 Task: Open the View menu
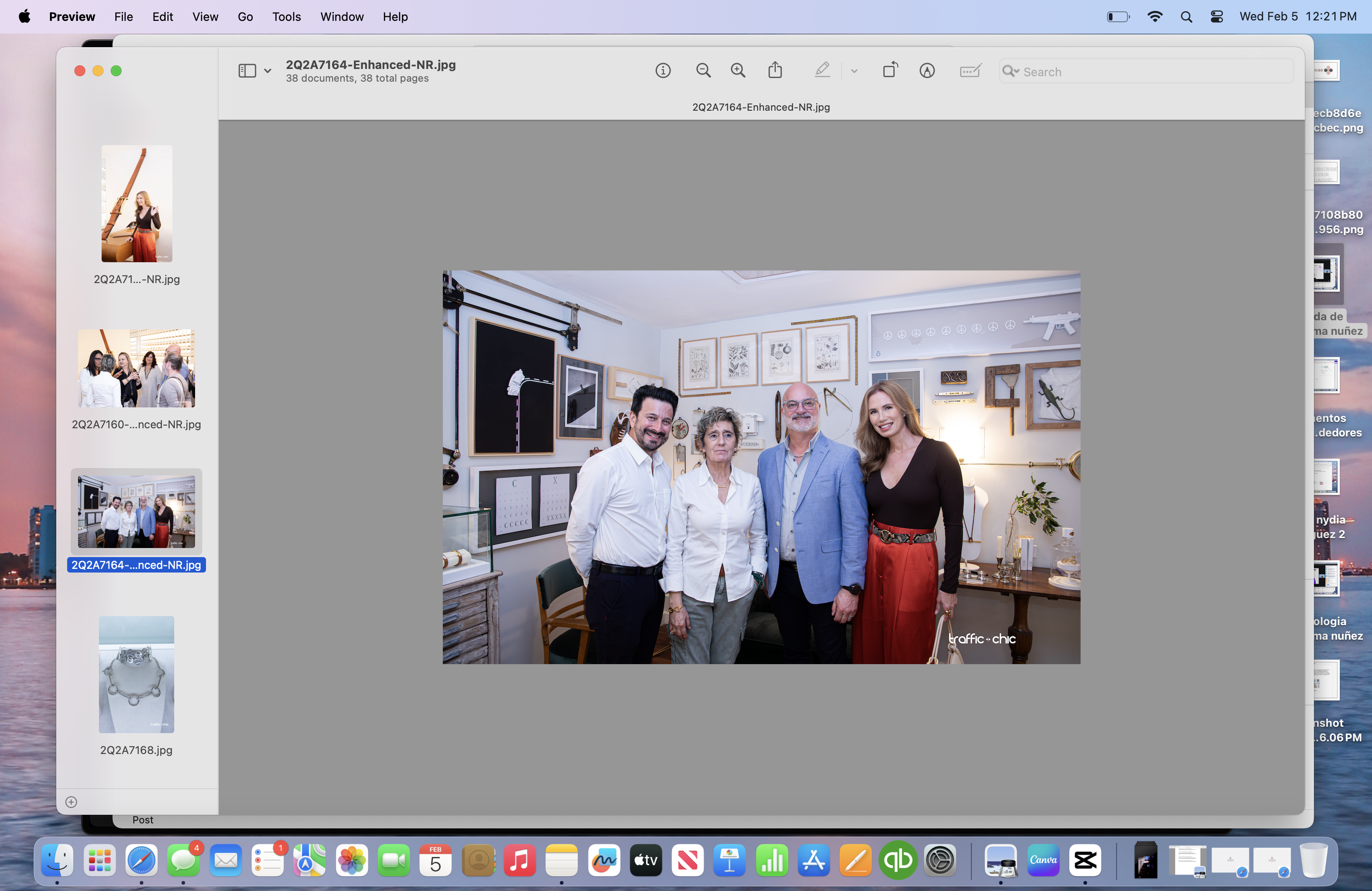205,17
